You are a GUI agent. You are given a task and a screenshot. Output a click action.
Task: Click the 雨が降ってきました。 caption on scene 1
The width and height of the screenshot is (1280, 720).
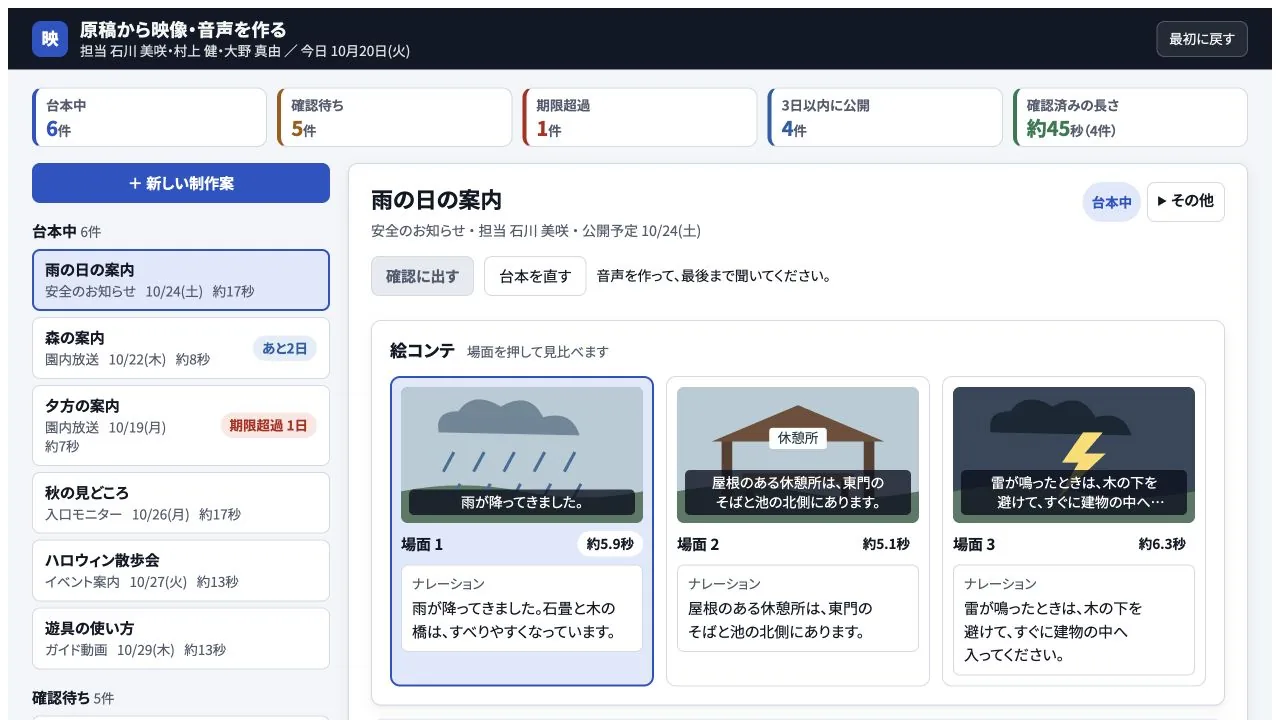pos(522,502)
